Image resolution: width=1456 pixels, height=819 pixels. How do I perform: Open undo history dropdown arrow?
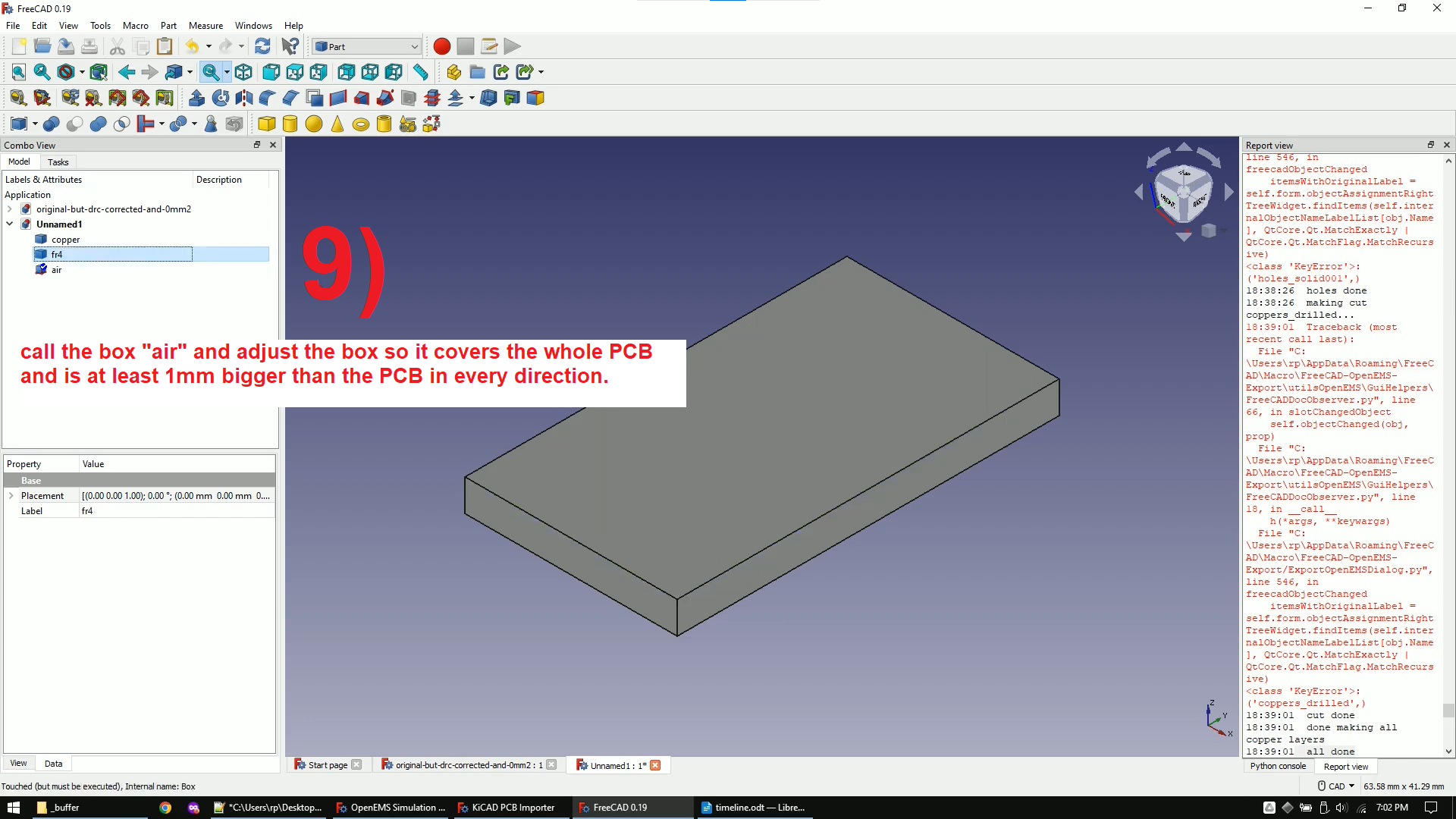(x=209, y=46)
